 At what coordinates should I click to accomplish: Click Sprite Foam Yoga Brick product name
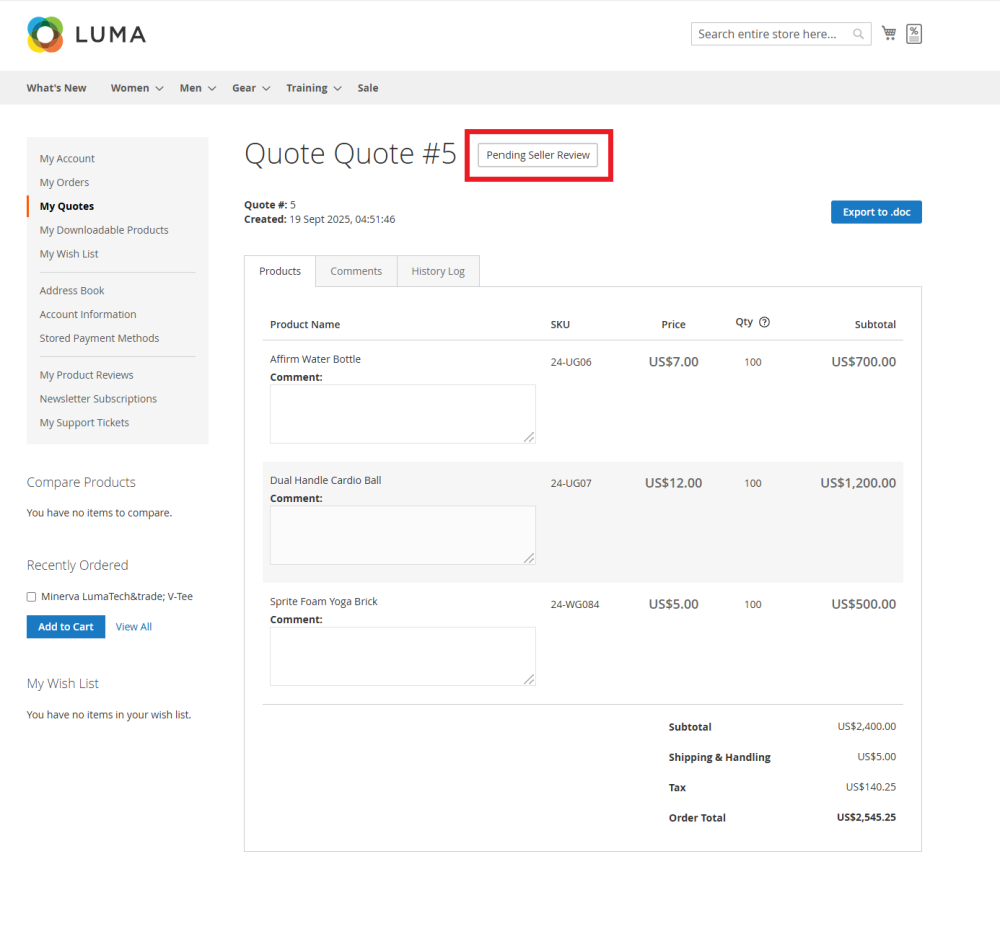(323, 601)
